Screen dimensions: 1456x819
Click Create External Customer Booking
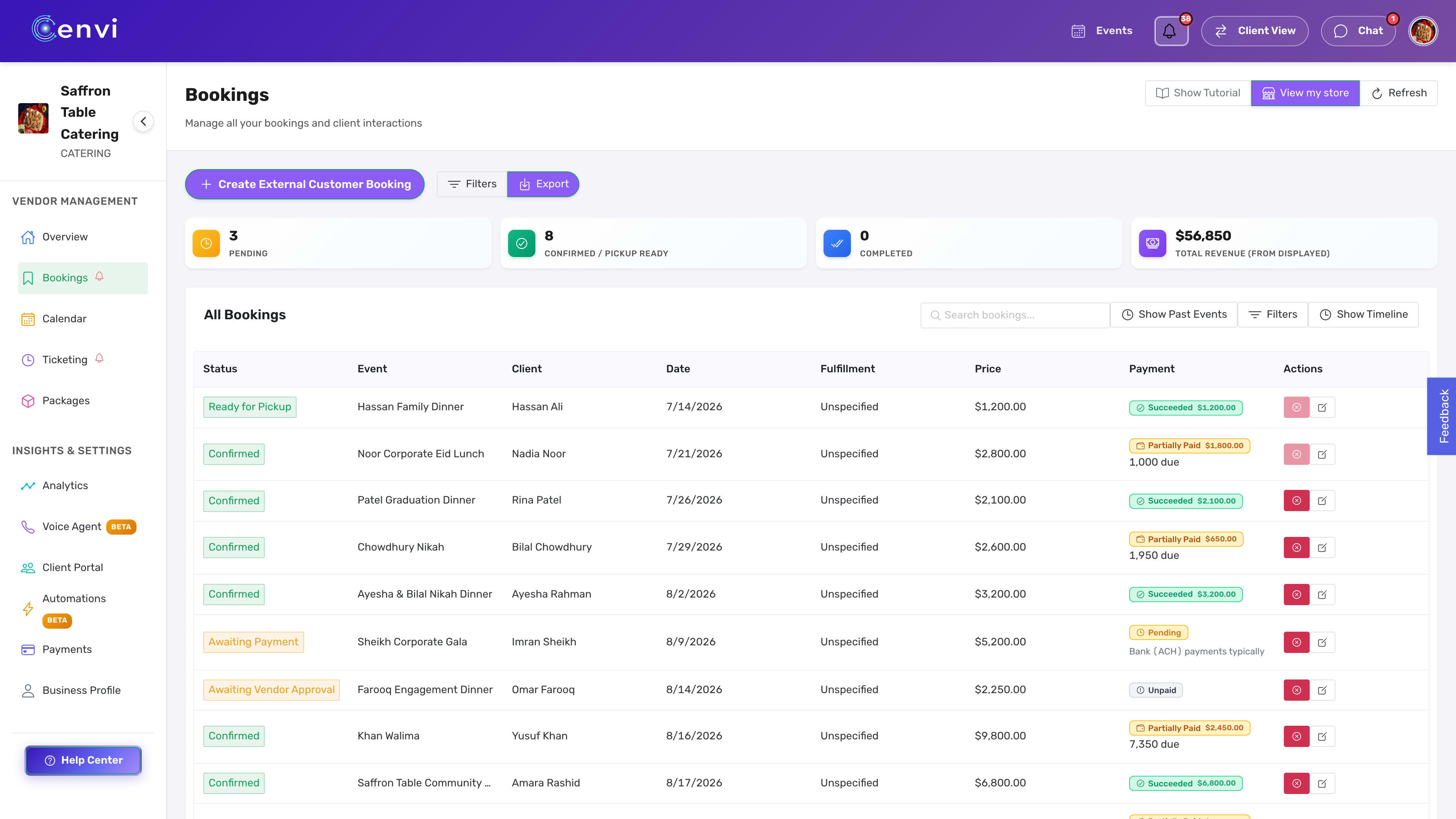coord(304,184)
